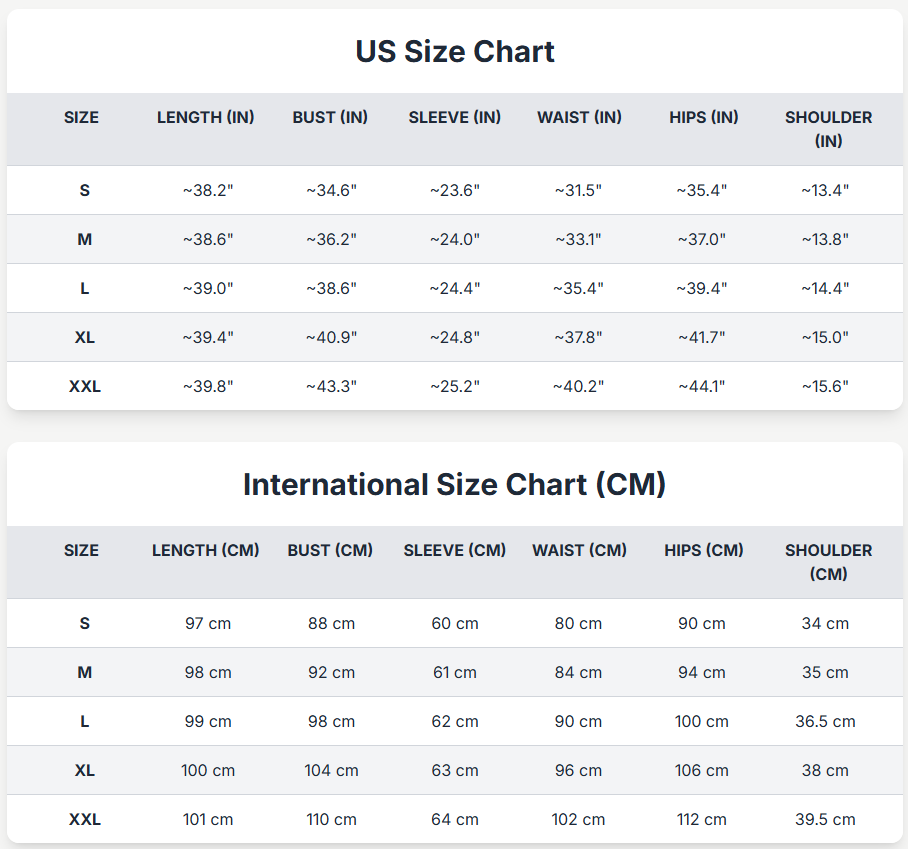The height and width of the screenshot is (849, 908).
Task: Select the 112 cm hips value
Action: (x=702, y=819)
